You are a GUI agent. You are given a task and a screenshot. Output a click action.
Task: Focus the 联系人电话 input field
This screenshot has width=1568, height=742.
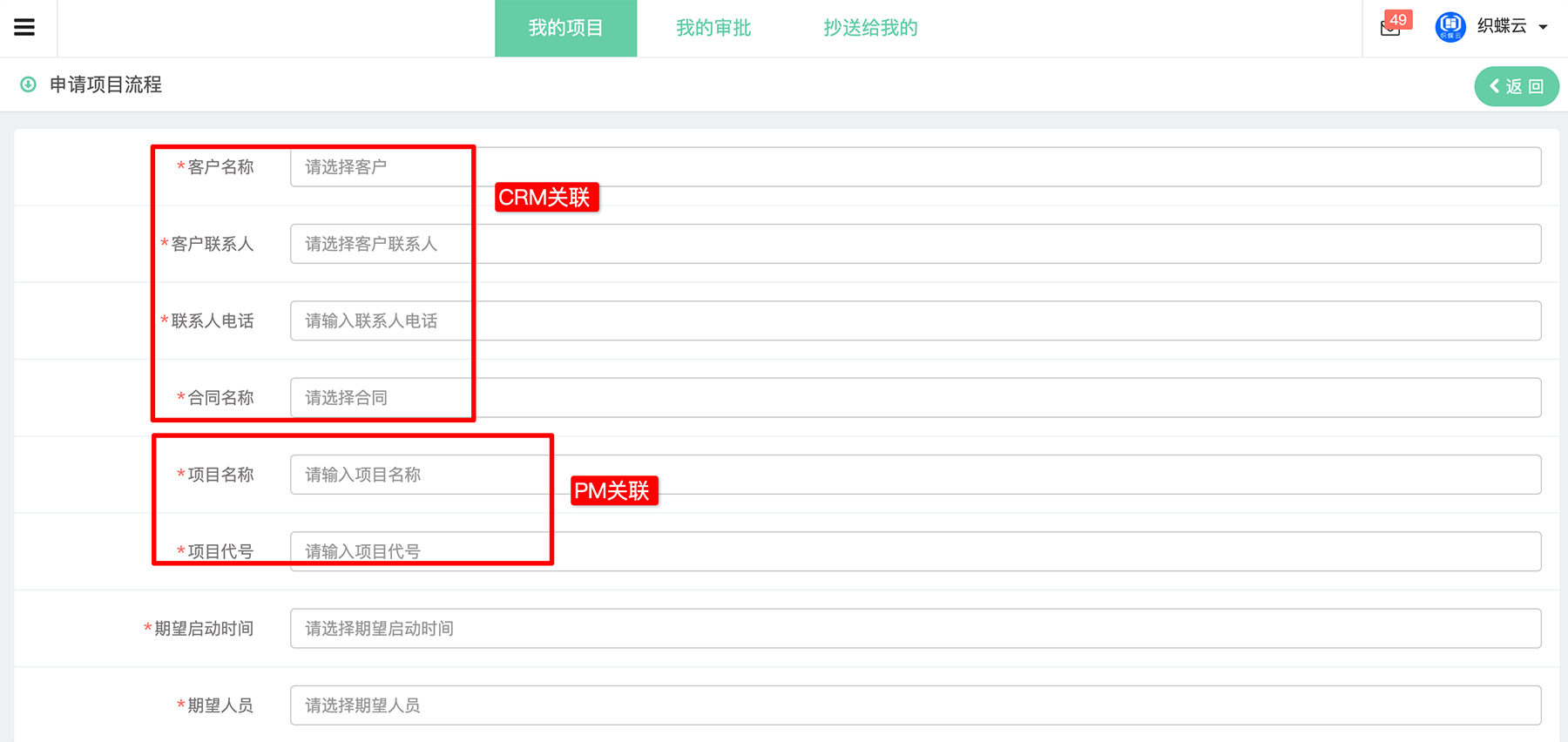(x=916, y=320)
